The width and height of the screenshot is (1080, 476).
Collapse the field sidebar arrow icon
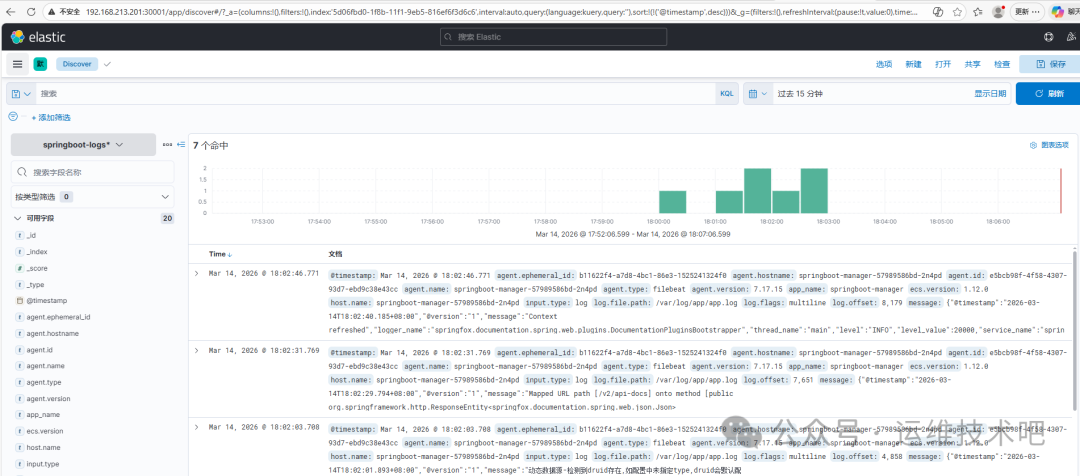(181, 145)
